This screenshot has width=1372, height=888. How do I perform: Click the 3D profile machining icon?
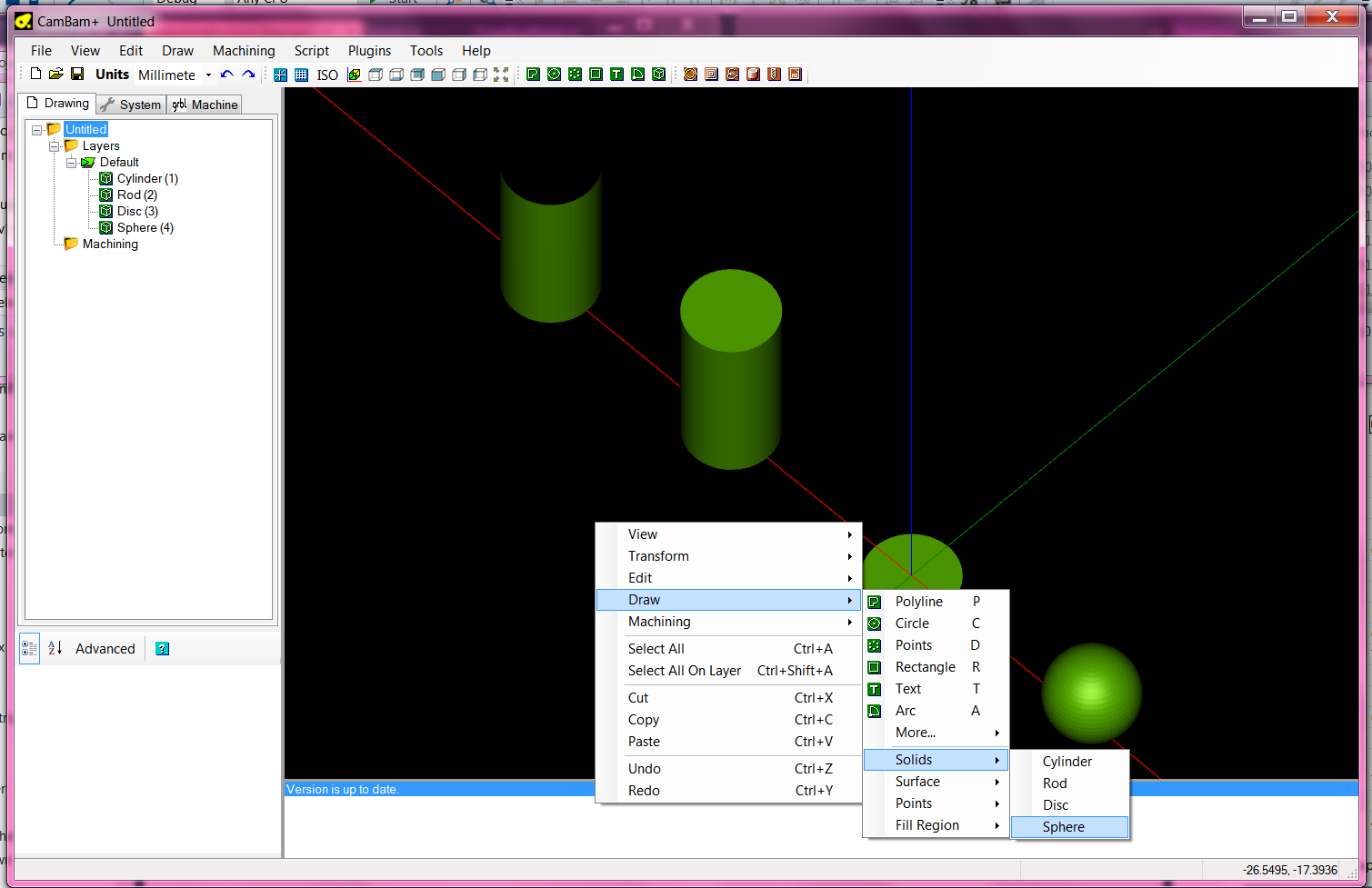(754, 75)
